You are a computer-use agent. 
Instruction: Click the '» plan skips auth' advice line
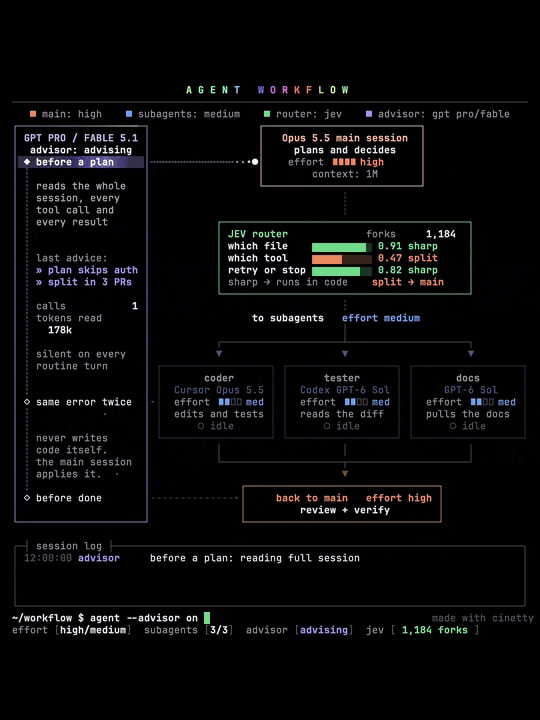click(x=87, y=270)
